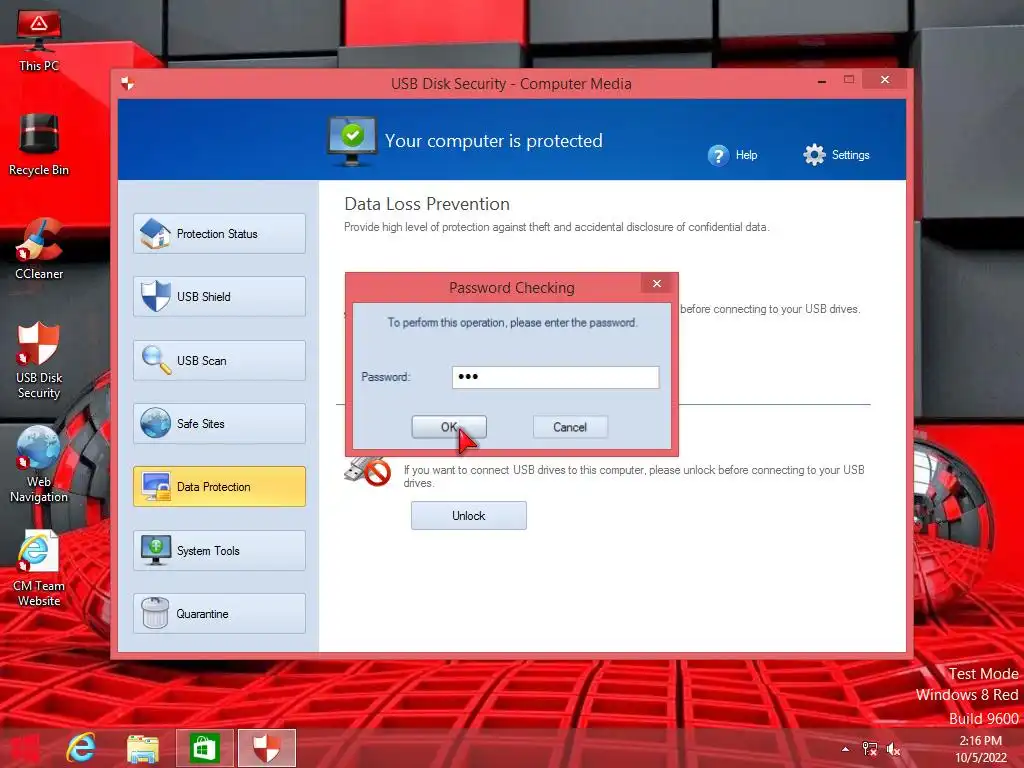Open Recycle Bin desktop icon
This screenshot has width=1024, height=768.
coord(39,145)
